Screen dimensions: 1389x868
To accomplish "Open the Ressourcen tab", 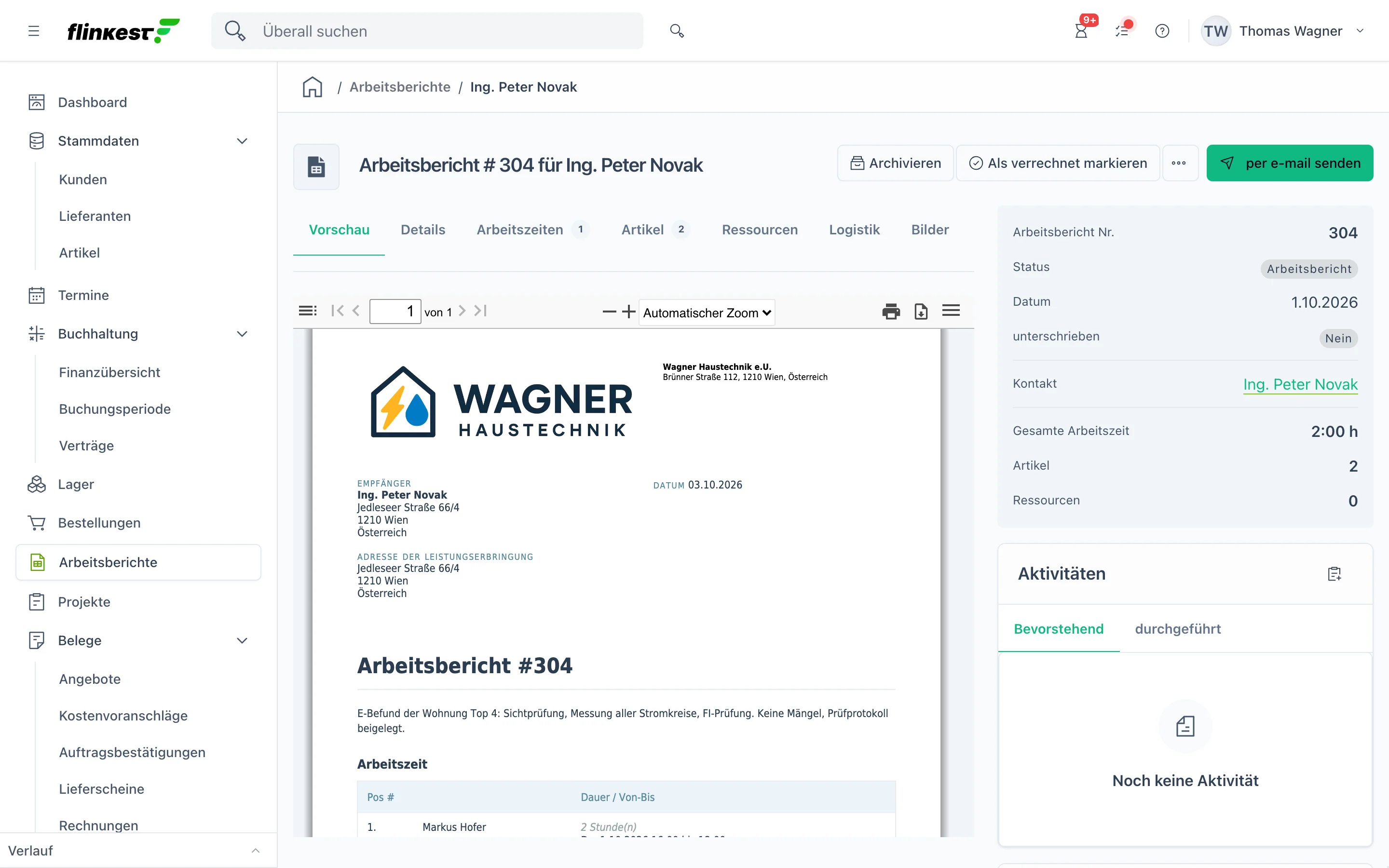I will click(759, 230).
